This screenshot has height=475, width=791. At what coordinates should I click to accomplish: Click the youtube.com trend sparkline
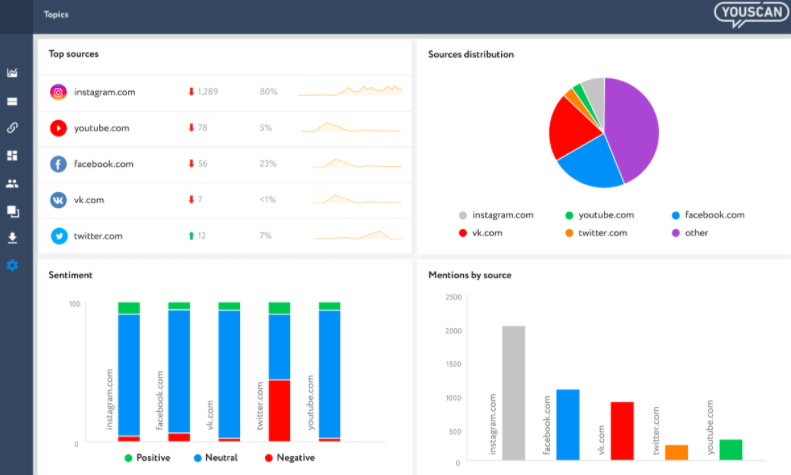(351, 127)
